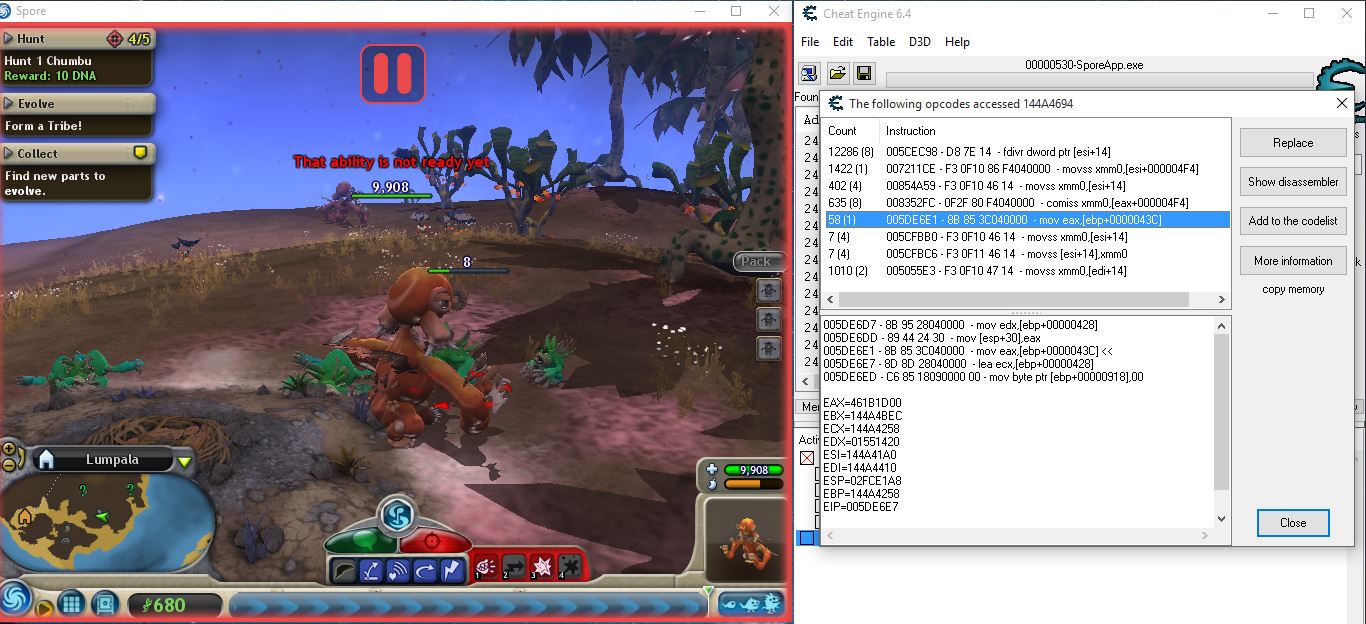Click the Cheat Engine open process icon
Image resolution: width=1366 pixels, height=624 pixels.
tap(809, 73)
